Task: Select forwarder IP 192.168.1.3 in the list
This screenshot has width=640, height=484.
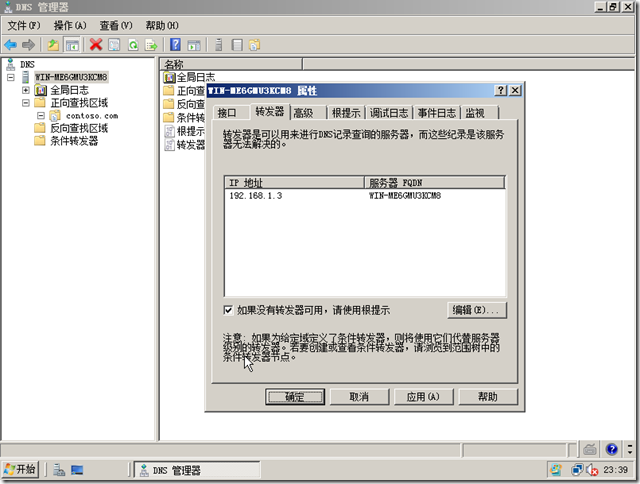Action: tap(256, 196)
